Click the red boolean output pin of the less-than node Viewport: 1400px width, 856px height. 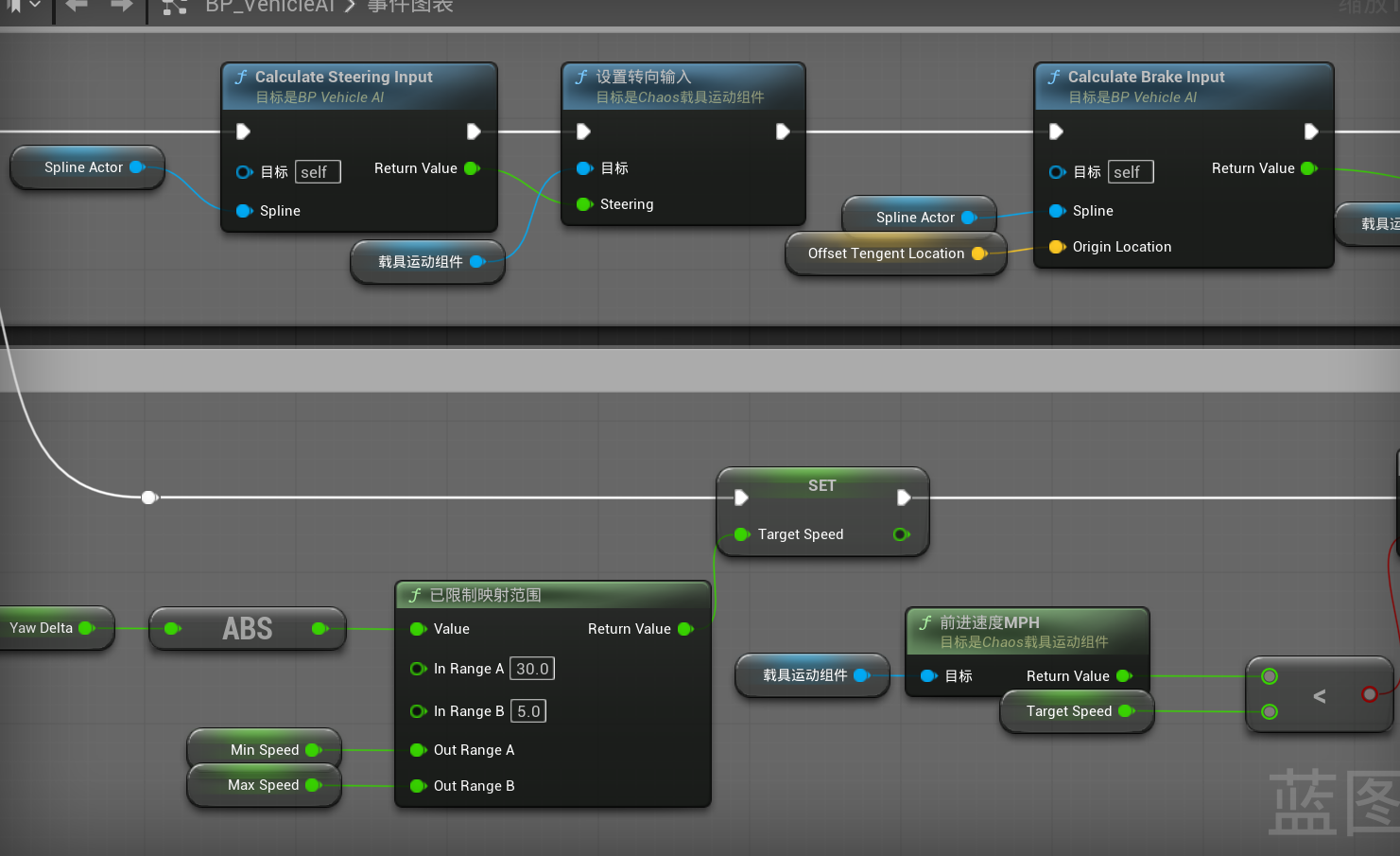pos(1369,694)
